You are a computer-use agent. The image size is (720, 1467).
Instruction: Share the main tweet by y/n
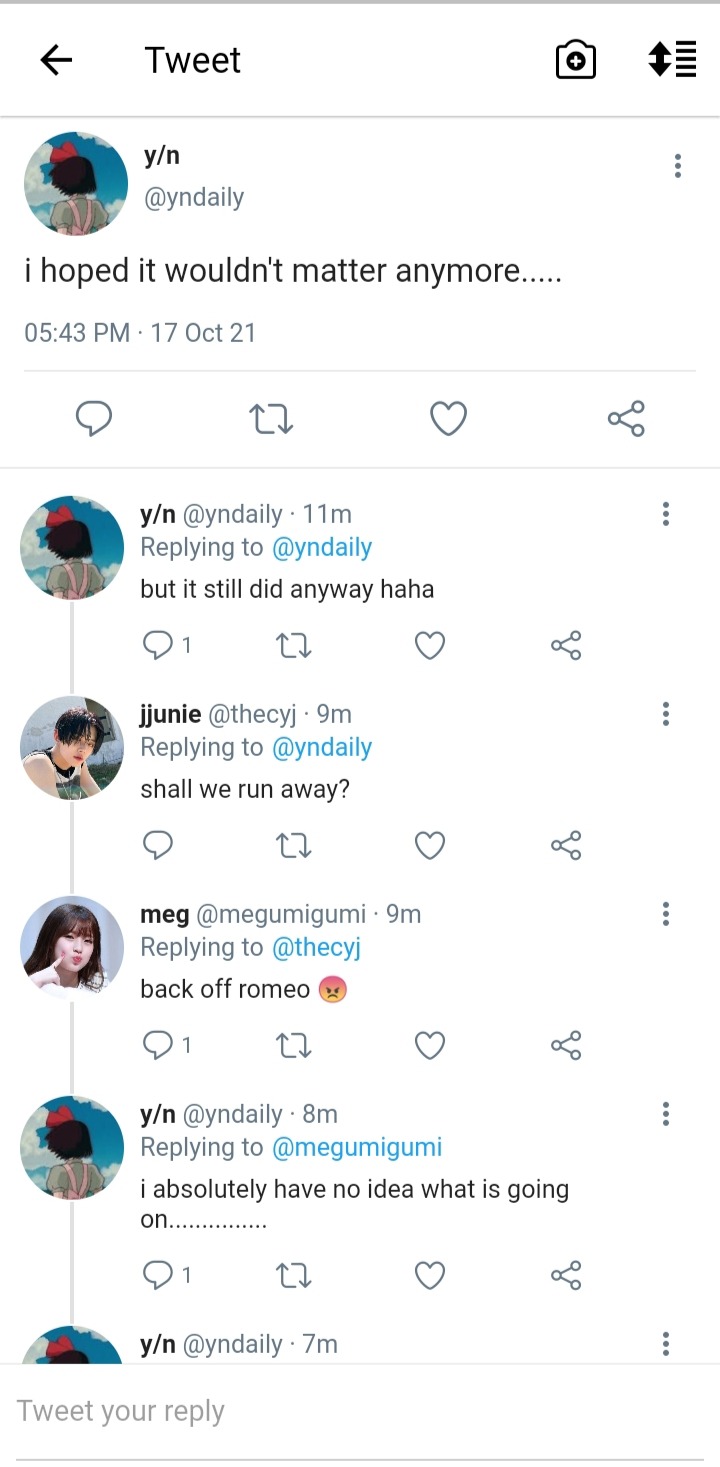tap(626, 419)
